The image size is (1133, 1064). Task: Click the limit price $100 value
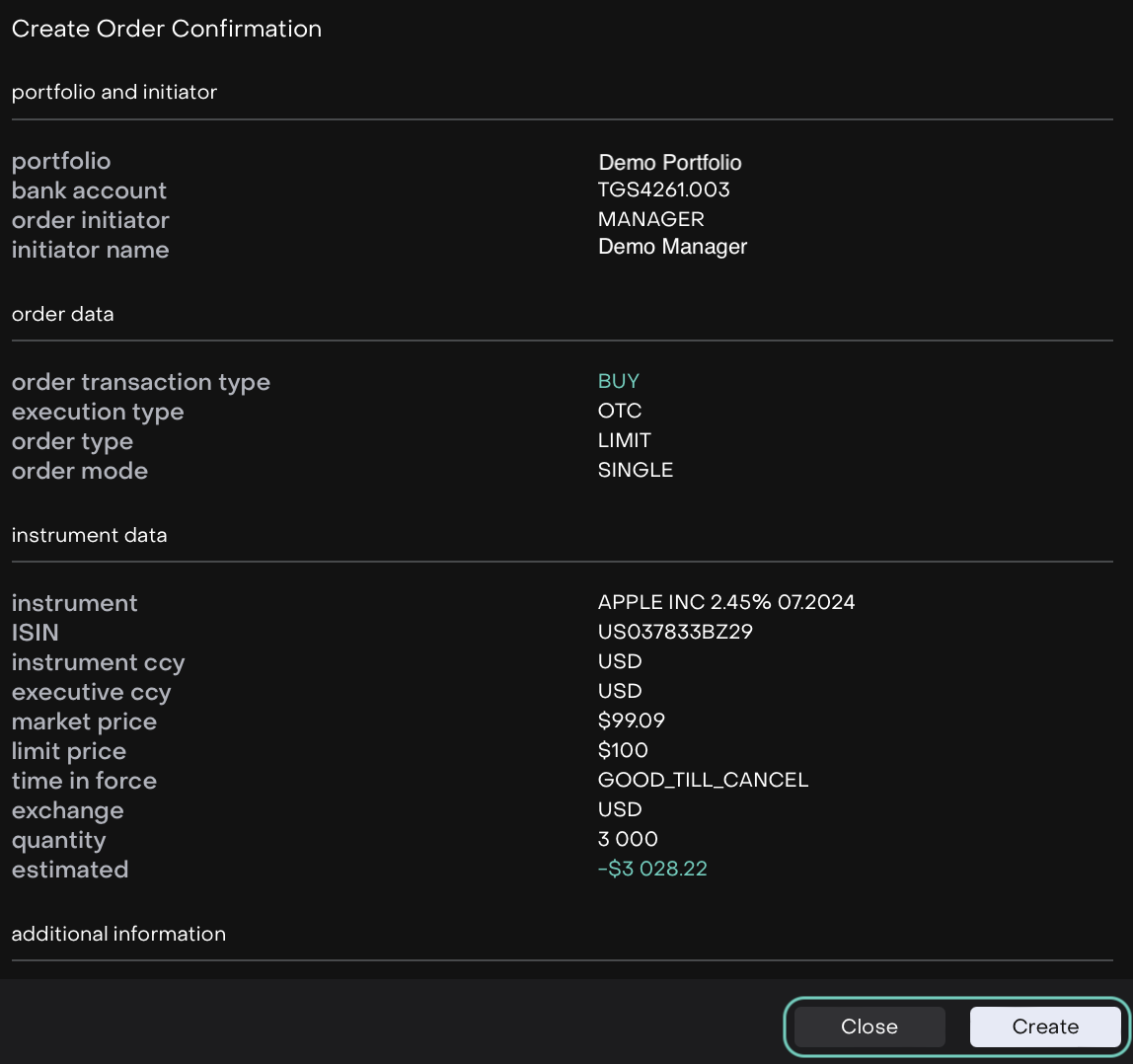(623, 750)
